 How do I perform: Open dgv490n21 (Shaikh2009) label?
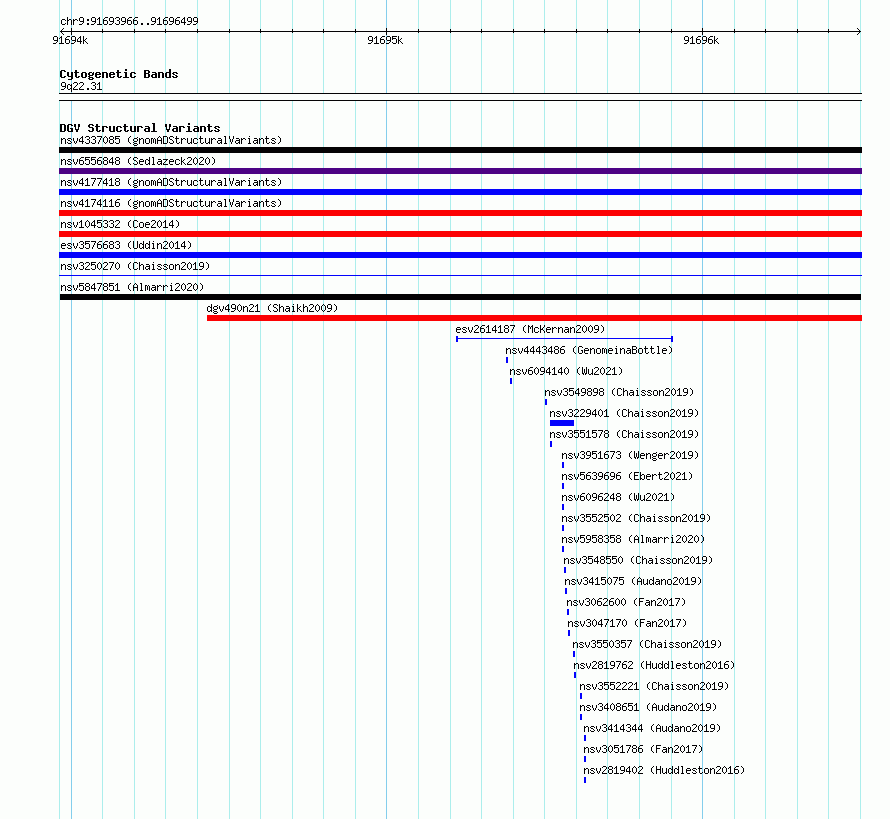[272, 308]
